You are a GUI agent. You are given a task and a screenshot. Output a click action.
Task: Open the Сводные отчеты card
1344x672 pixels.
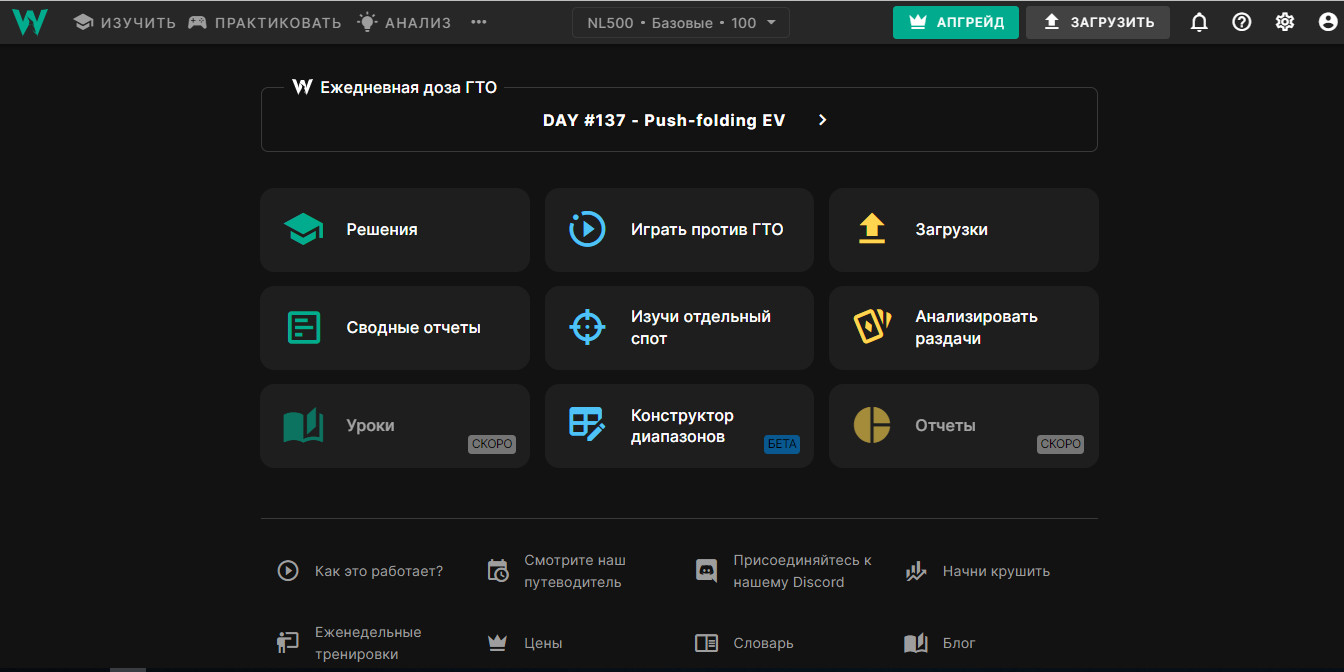click(x=394, y=327)
